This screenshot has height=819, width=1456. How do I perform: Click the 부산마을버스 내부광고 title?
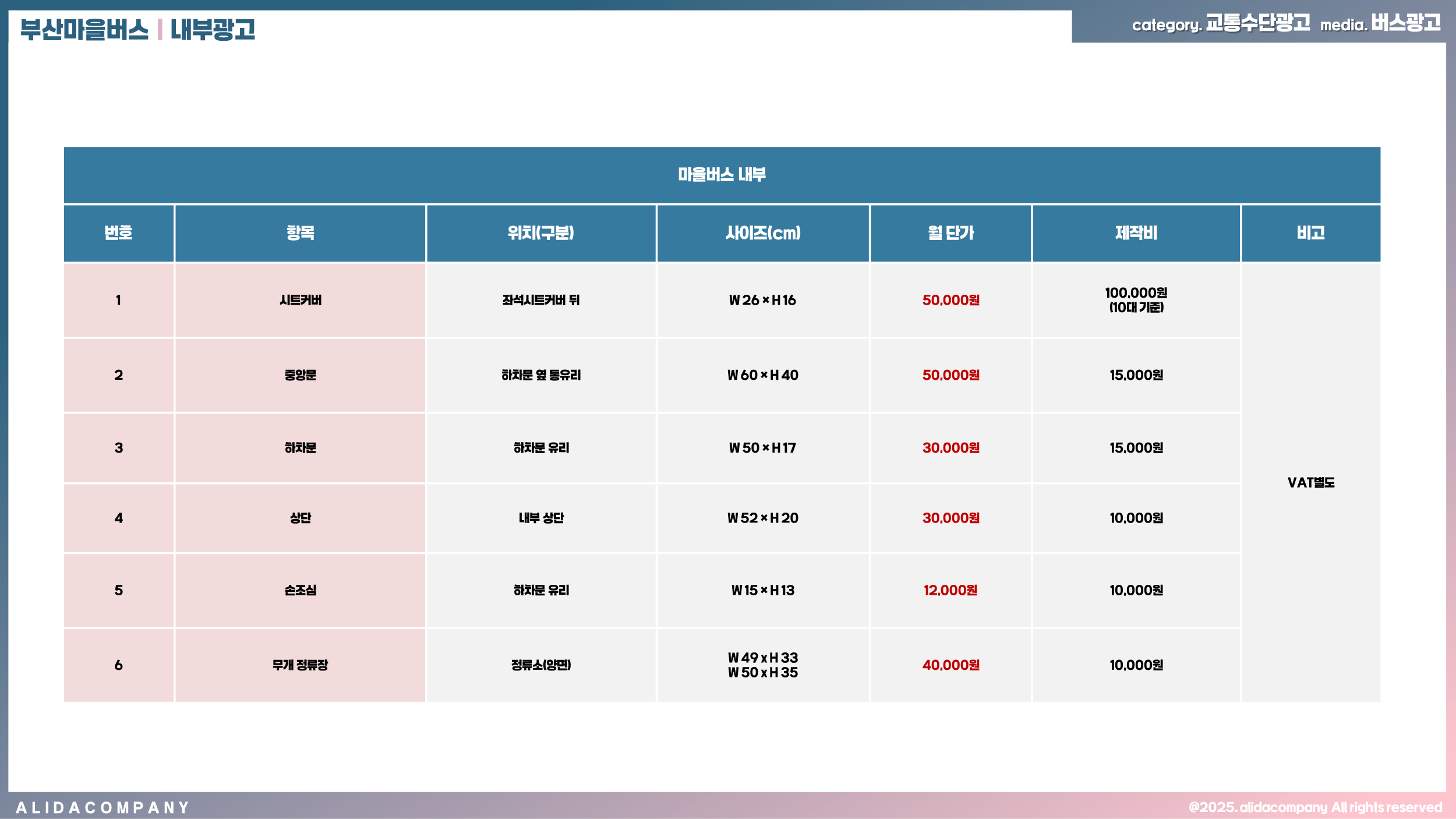tap(137, 29)
